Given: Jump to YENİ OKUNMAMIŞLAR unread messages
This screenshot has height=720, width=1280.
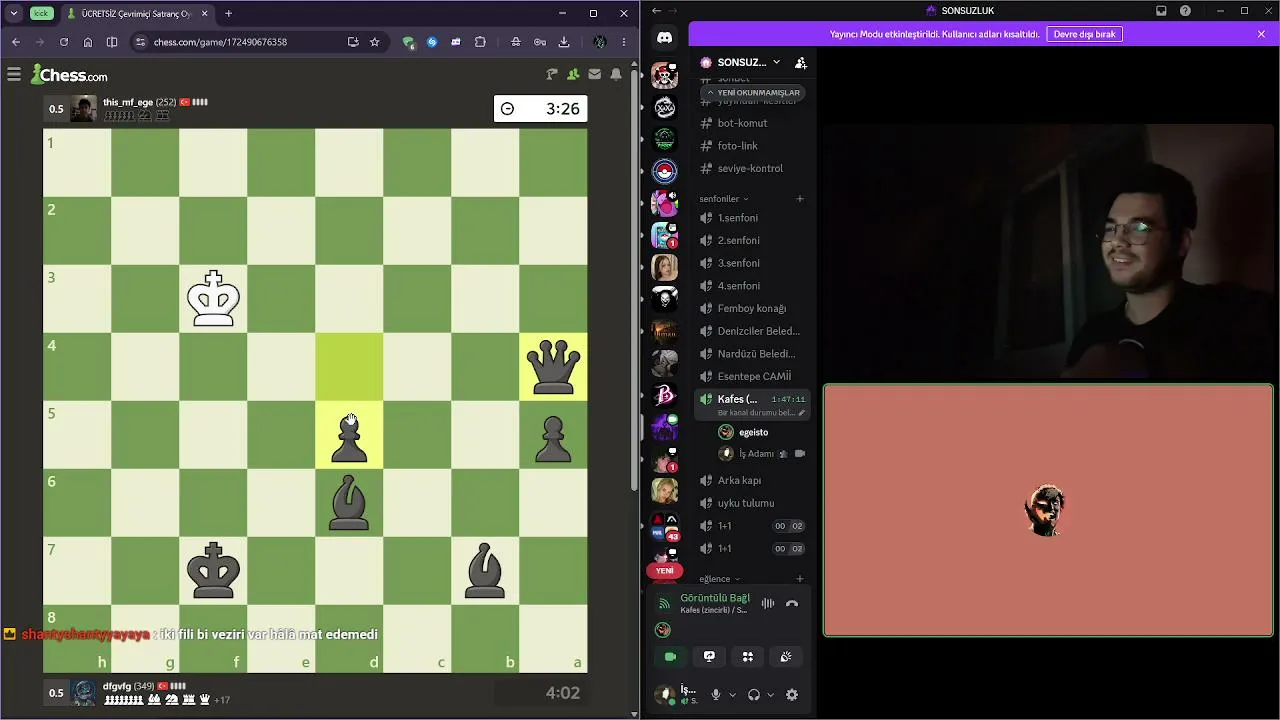Looking at the screenshot, I should pyautogui.click(x=754, y=92).
